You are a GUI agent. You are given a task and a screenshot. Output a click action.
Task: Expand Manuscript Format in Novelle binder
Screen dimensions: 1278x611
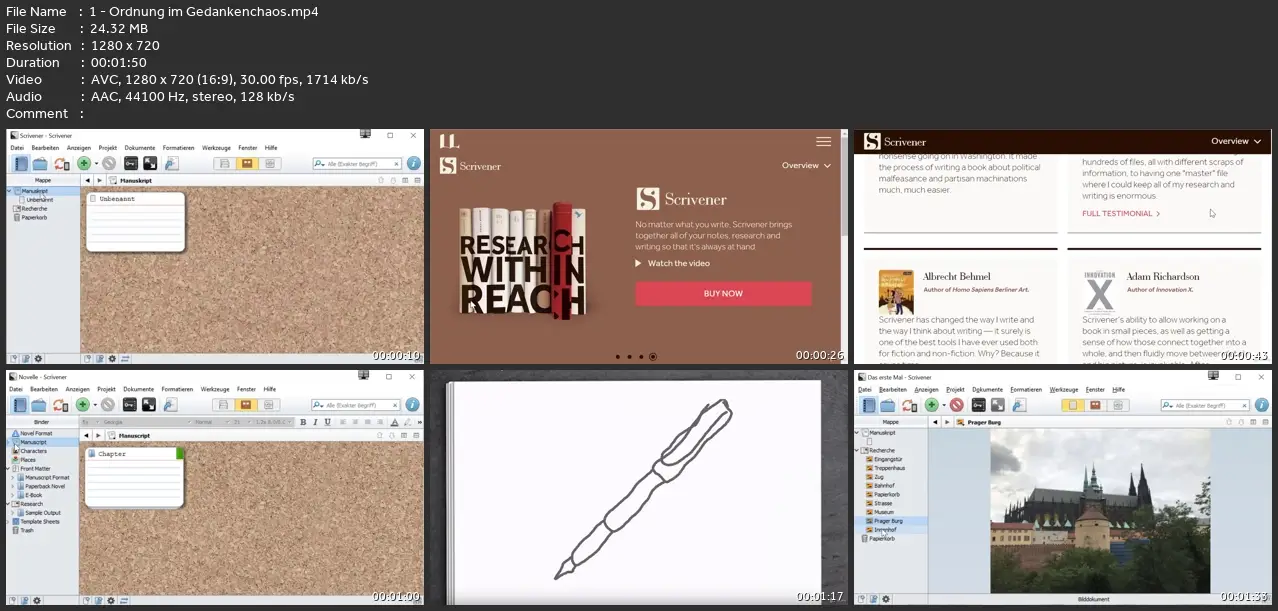tap(15, 477)
